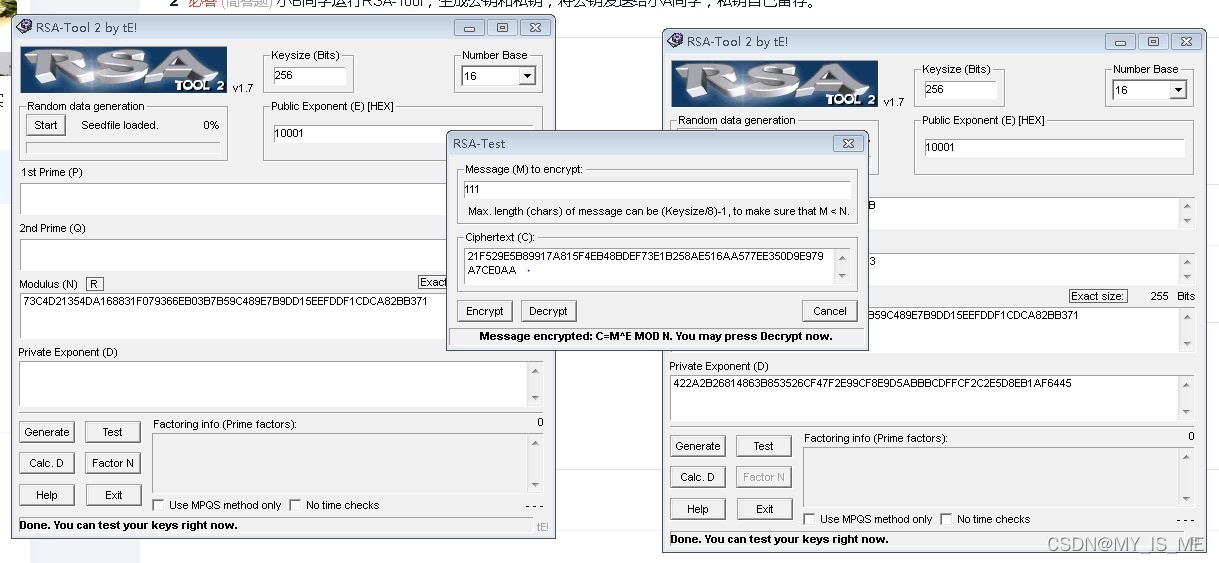Click Test button in right window
The height and width of the screenshot is (563, 1219).
763,446
